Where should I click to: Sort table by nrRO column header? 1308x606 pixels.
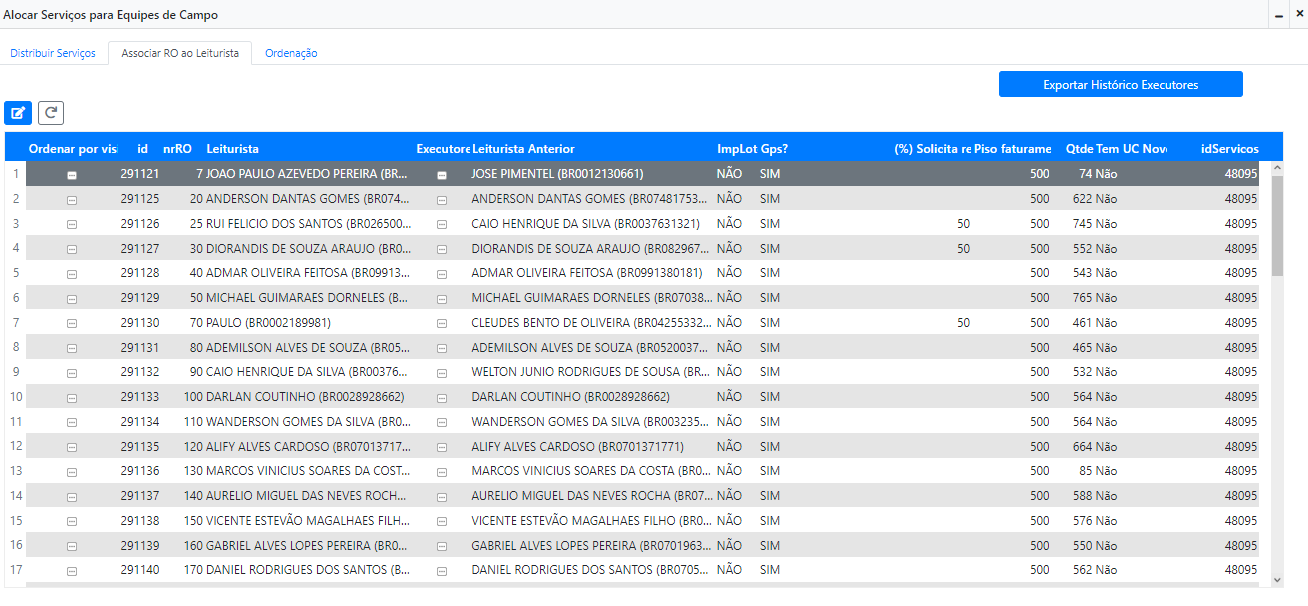pyautogui.click(x=177, y=149)
